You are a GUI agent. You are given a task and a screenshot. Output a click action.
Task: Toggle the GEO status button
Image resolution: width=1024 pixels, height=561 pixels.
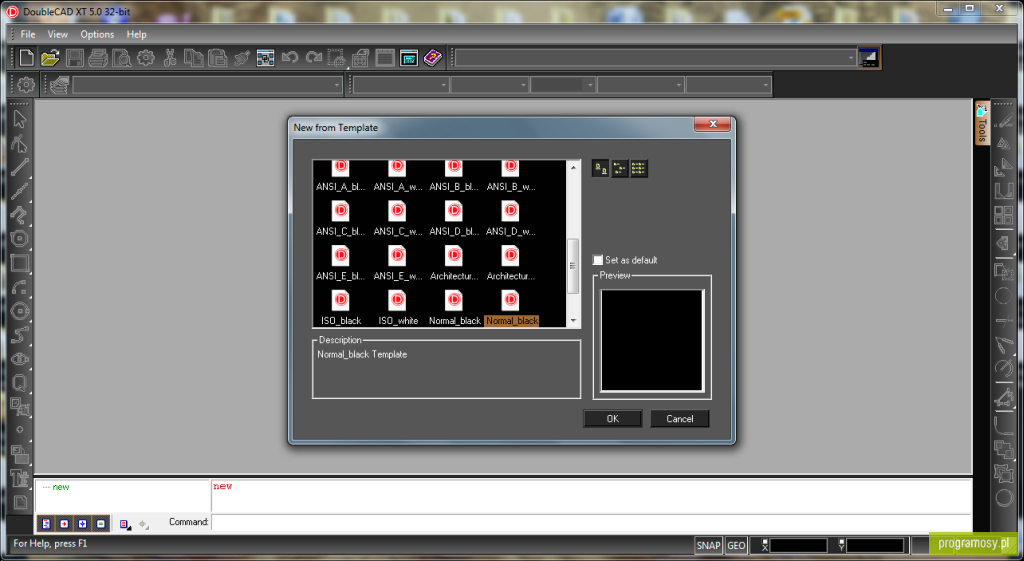[x=736, y=545]
